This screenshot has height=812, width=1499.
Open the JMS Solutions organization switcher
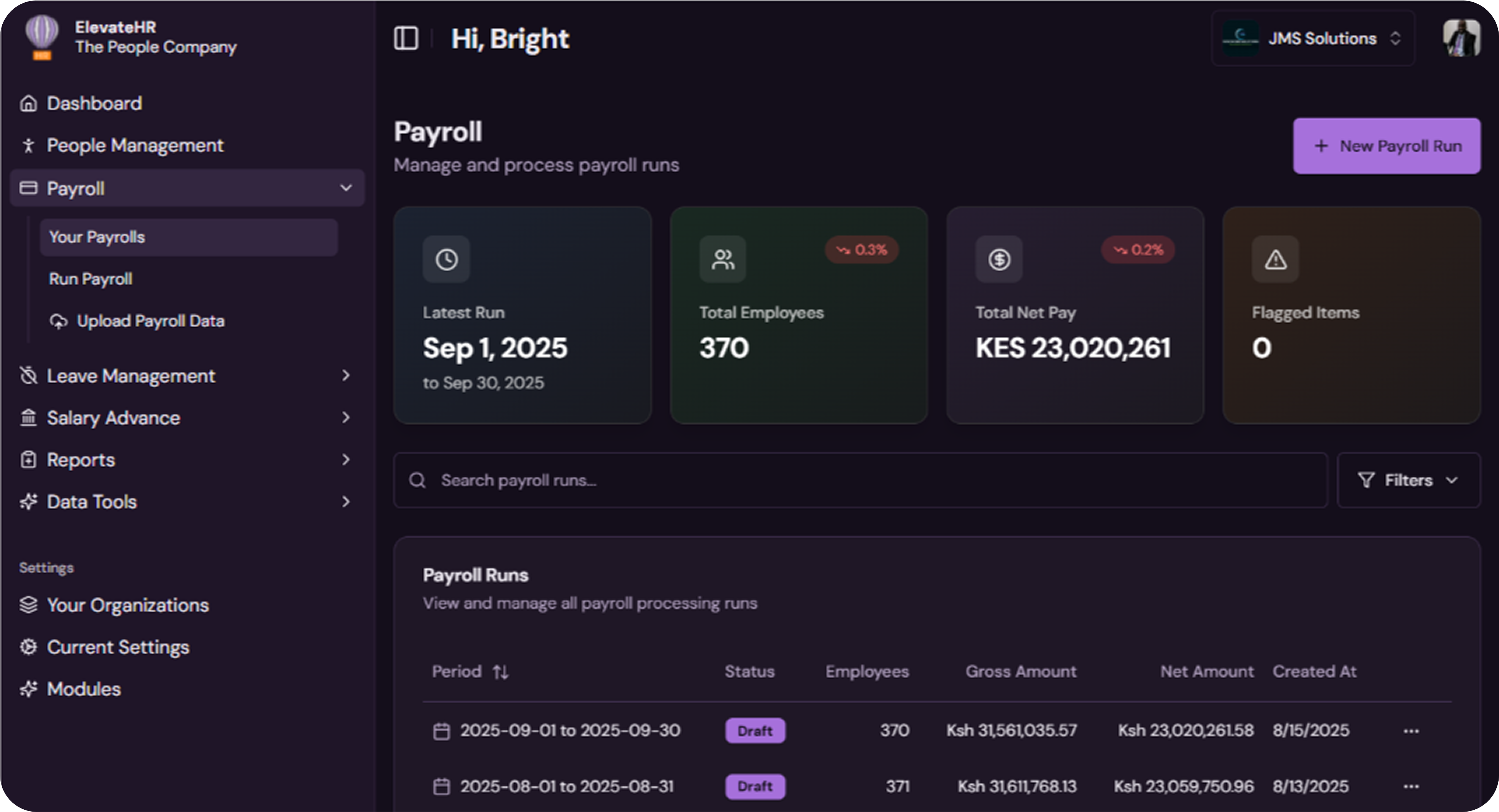coord(1313,38)
